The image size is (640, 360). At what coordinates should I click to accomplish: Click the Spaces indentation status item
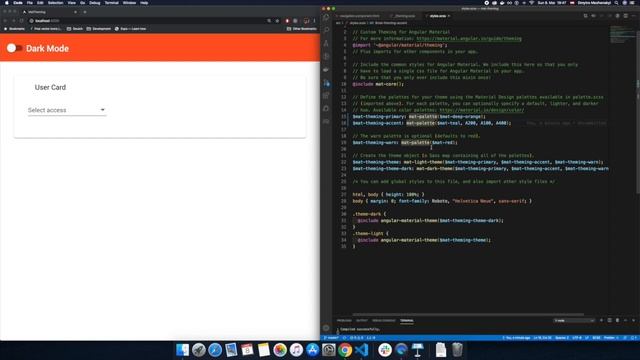[x=562, y=338]
